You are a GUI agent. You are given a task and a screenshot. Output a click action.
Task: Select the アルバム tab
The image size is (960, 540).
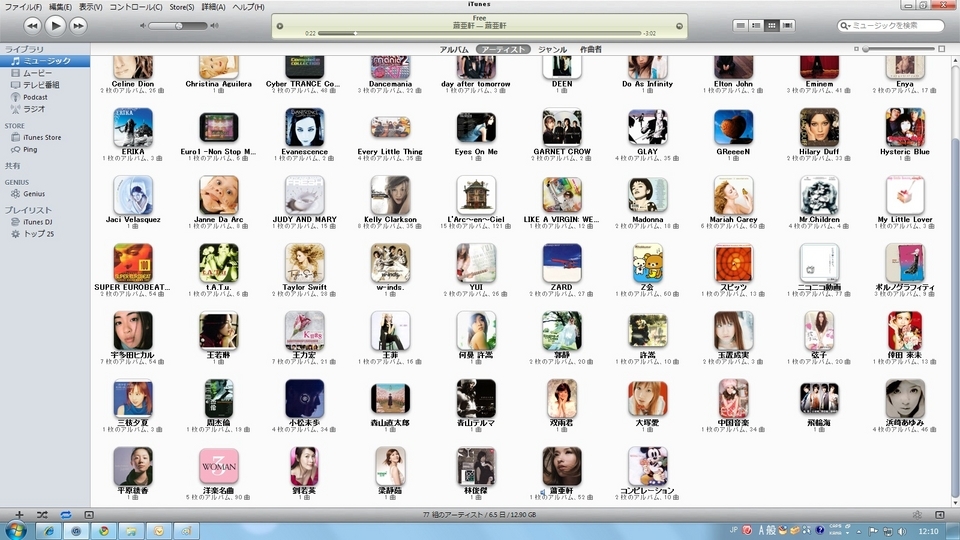pyautogui.click(x=454, y=50)
